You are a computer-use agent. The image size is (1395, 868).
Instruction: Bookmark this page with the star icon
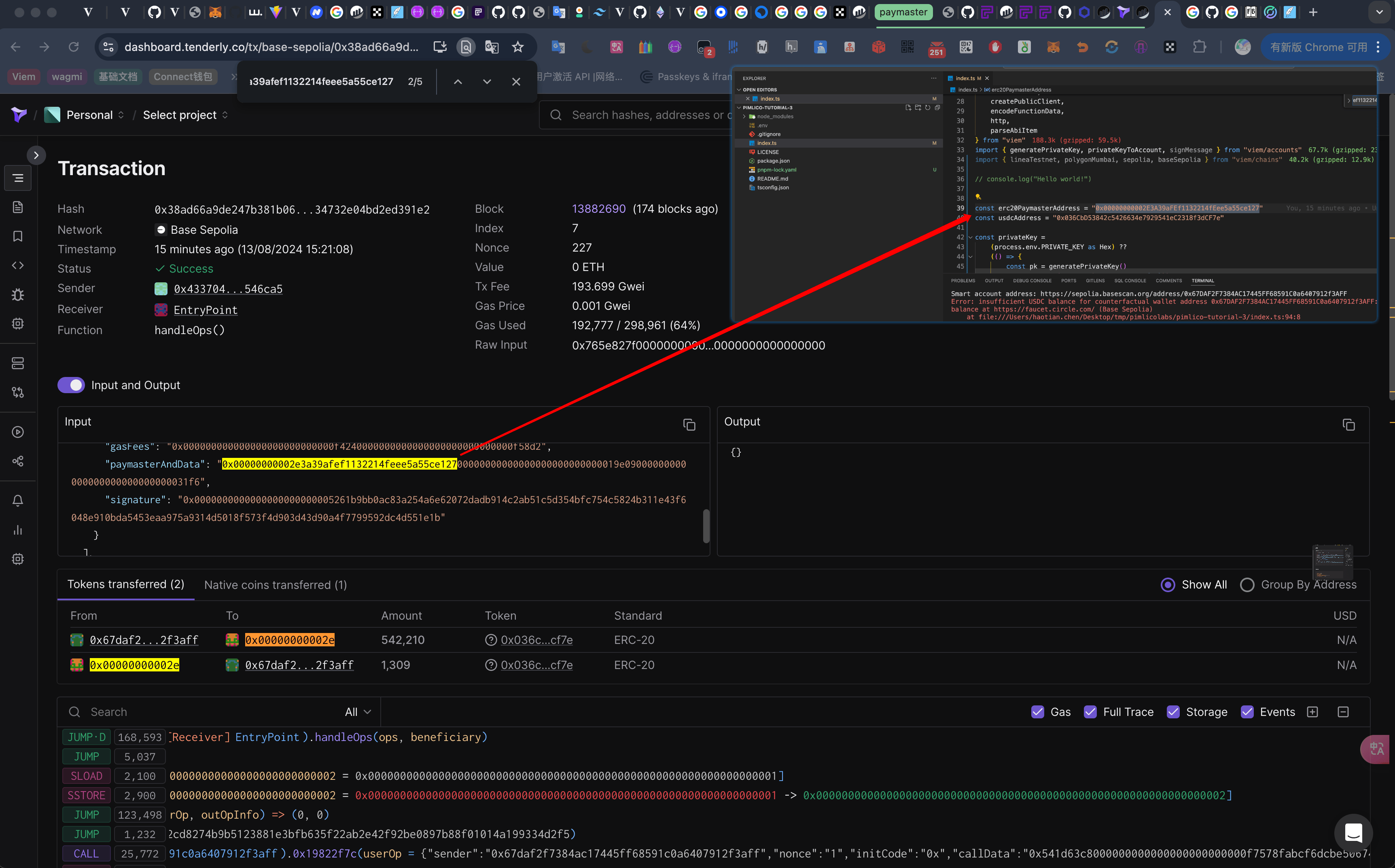(518, 47)
